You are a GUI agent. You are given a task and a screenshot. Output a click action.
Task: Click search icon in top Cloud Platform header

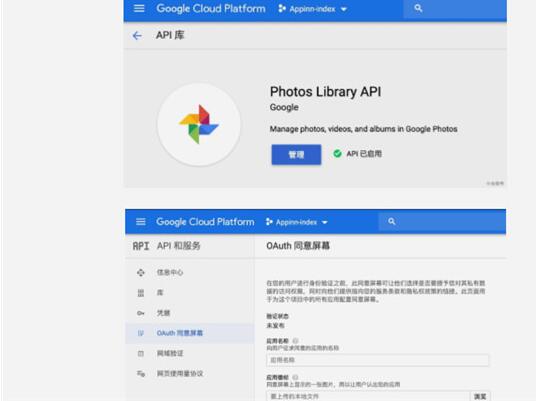pos(418,8)
